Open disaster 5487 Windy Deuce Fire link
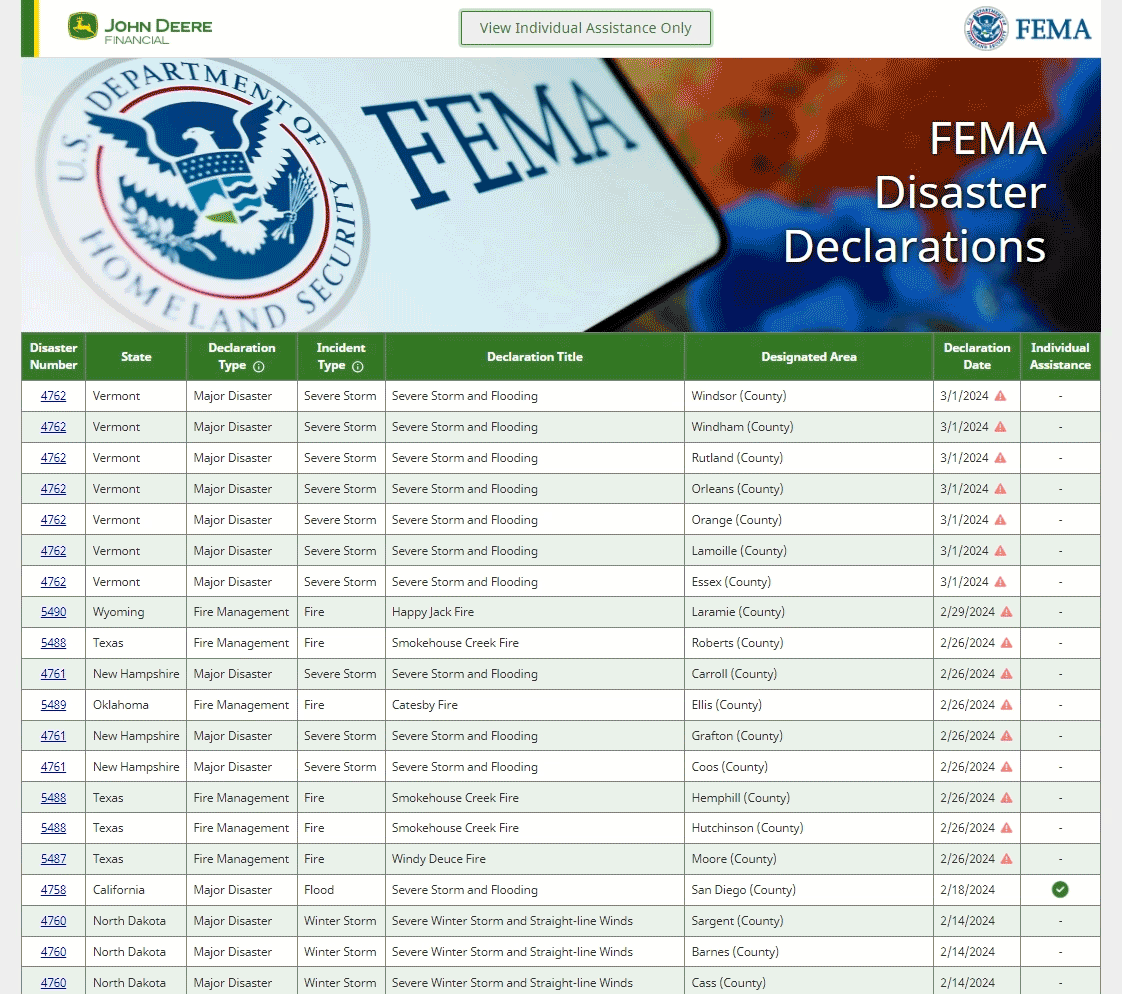 coord(53,859)
